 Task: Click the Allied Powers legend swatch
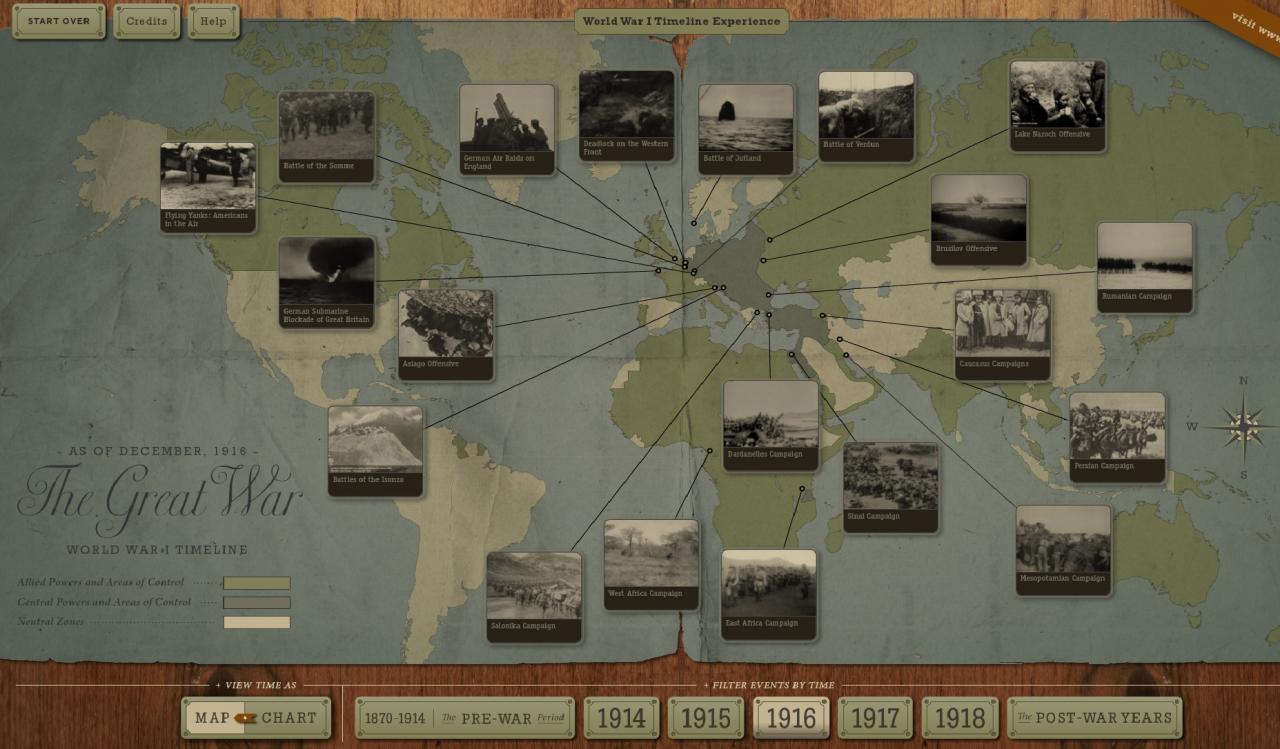click(x=257, y=582)
